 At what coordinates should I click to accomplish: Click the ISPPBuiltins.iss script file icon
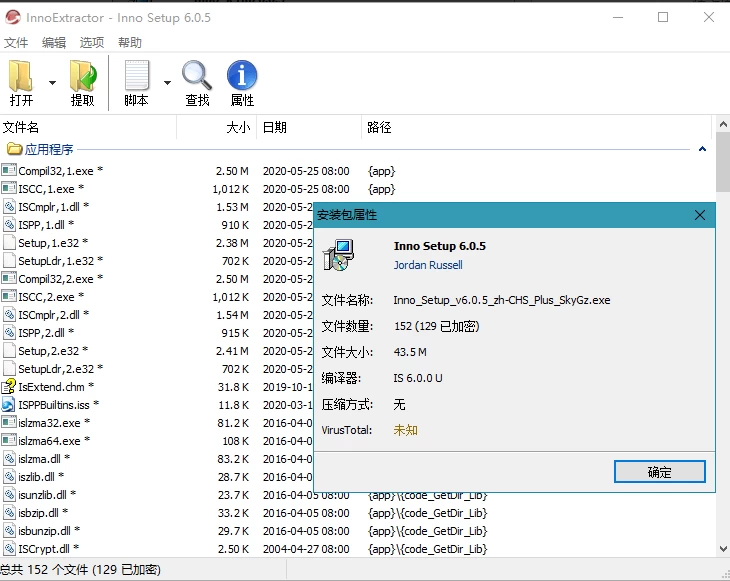coord(9,405)
